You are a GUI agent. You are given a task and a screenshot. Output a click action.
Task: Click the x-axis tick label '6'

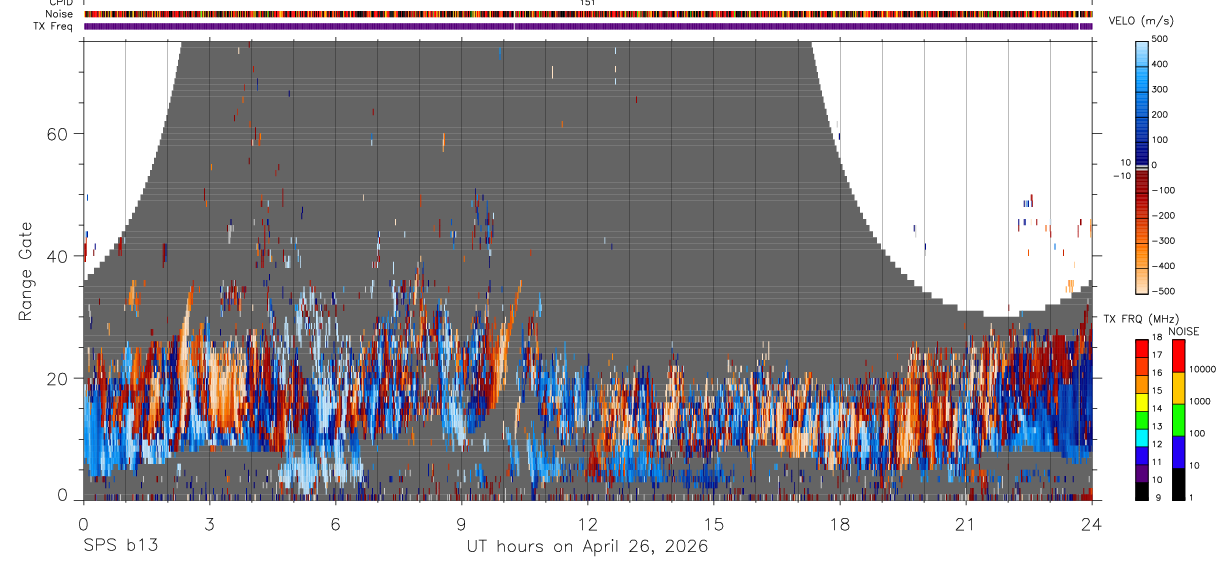point(335,523)
